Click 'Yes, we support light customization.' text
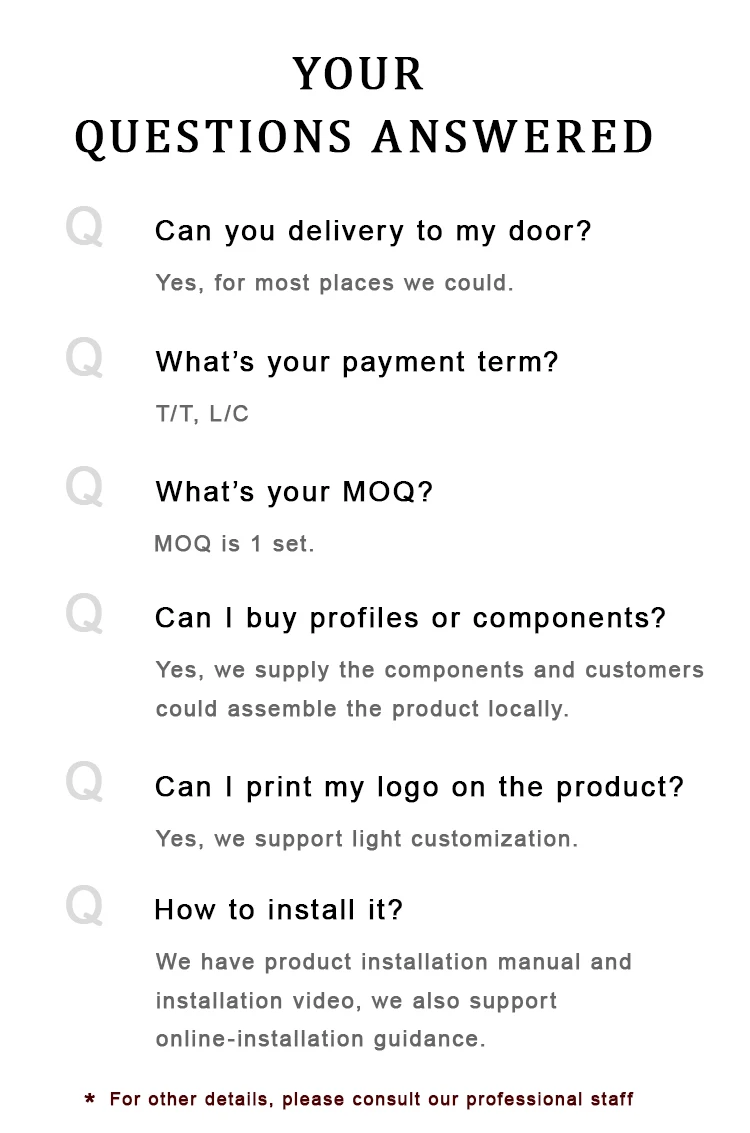The width and height of the screenshot is (750, 1133). [366, 839]
